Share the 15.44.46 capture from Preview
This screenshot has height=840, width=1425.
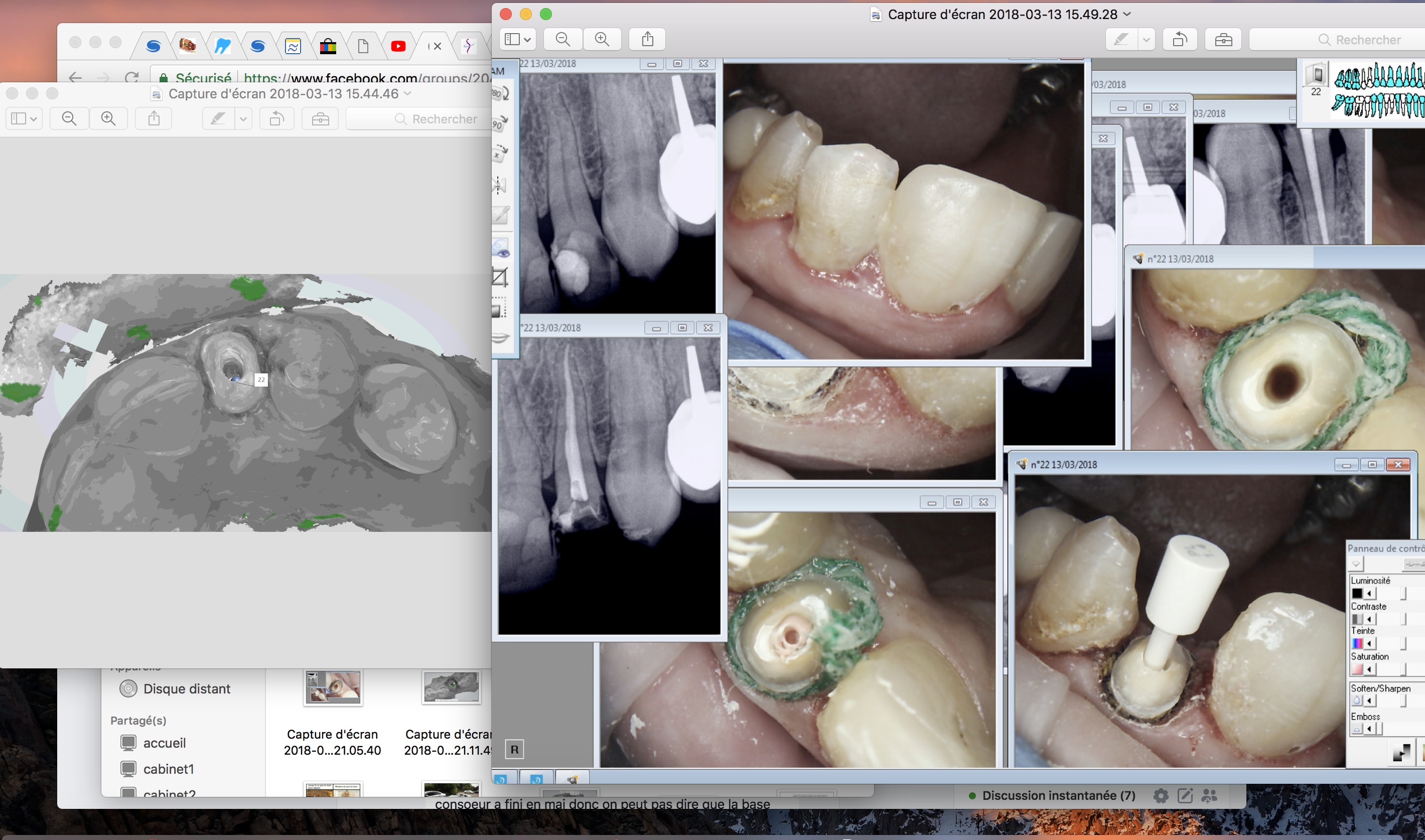tap(154, 118)
